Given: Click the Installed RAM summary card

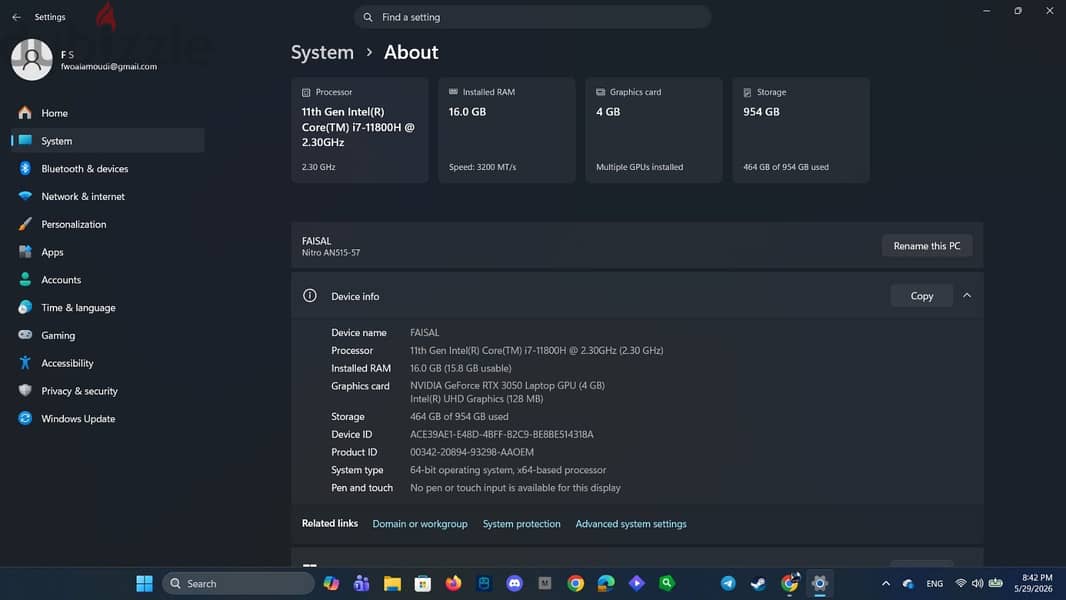Looking at the screenshot, I should pyautogui.click(x=506, y=130).
